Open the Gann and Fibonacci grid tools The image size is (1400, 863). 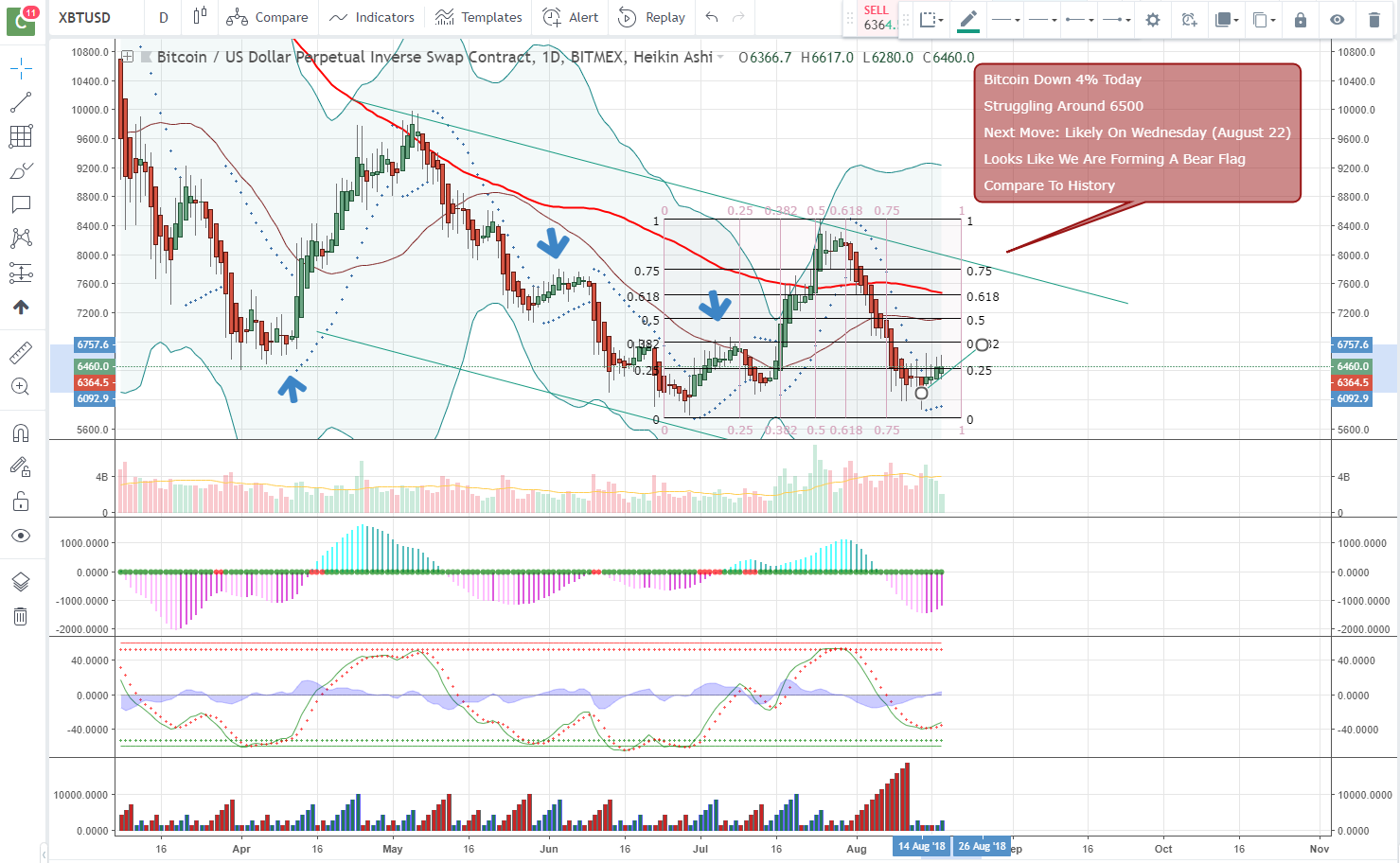point(21,136)
